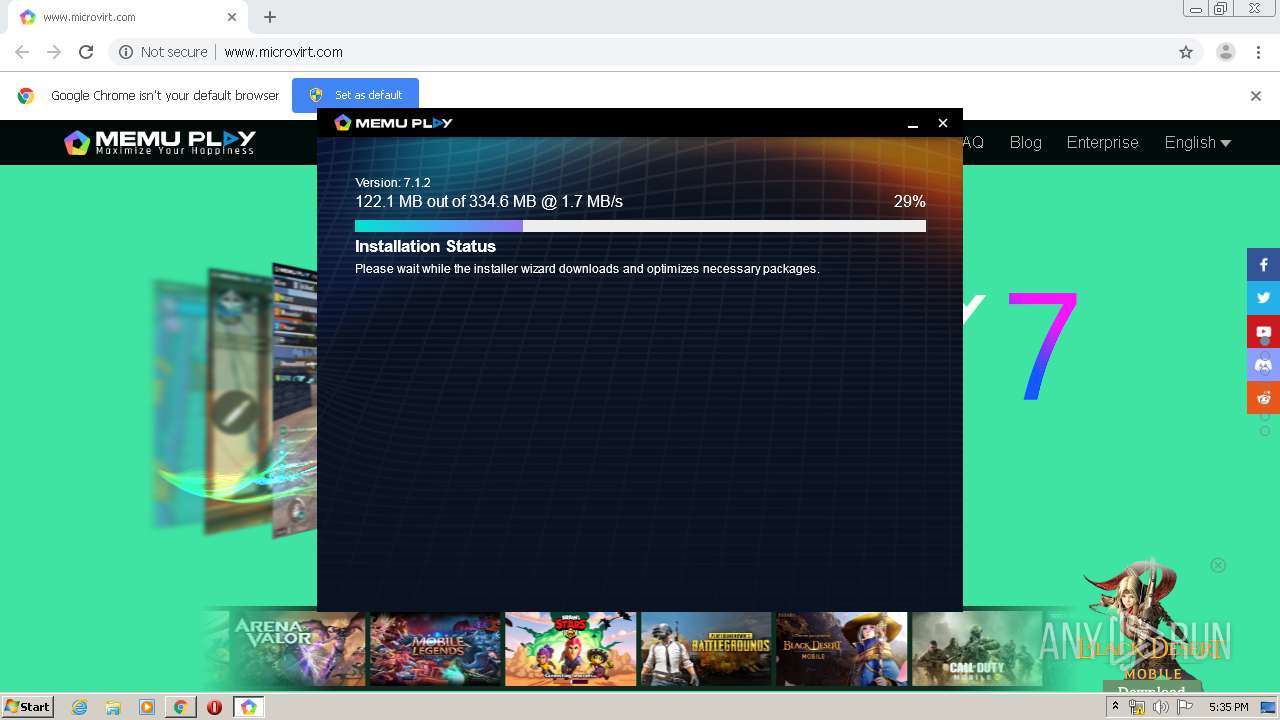Open the Discord social icon

coord(1263,364)
